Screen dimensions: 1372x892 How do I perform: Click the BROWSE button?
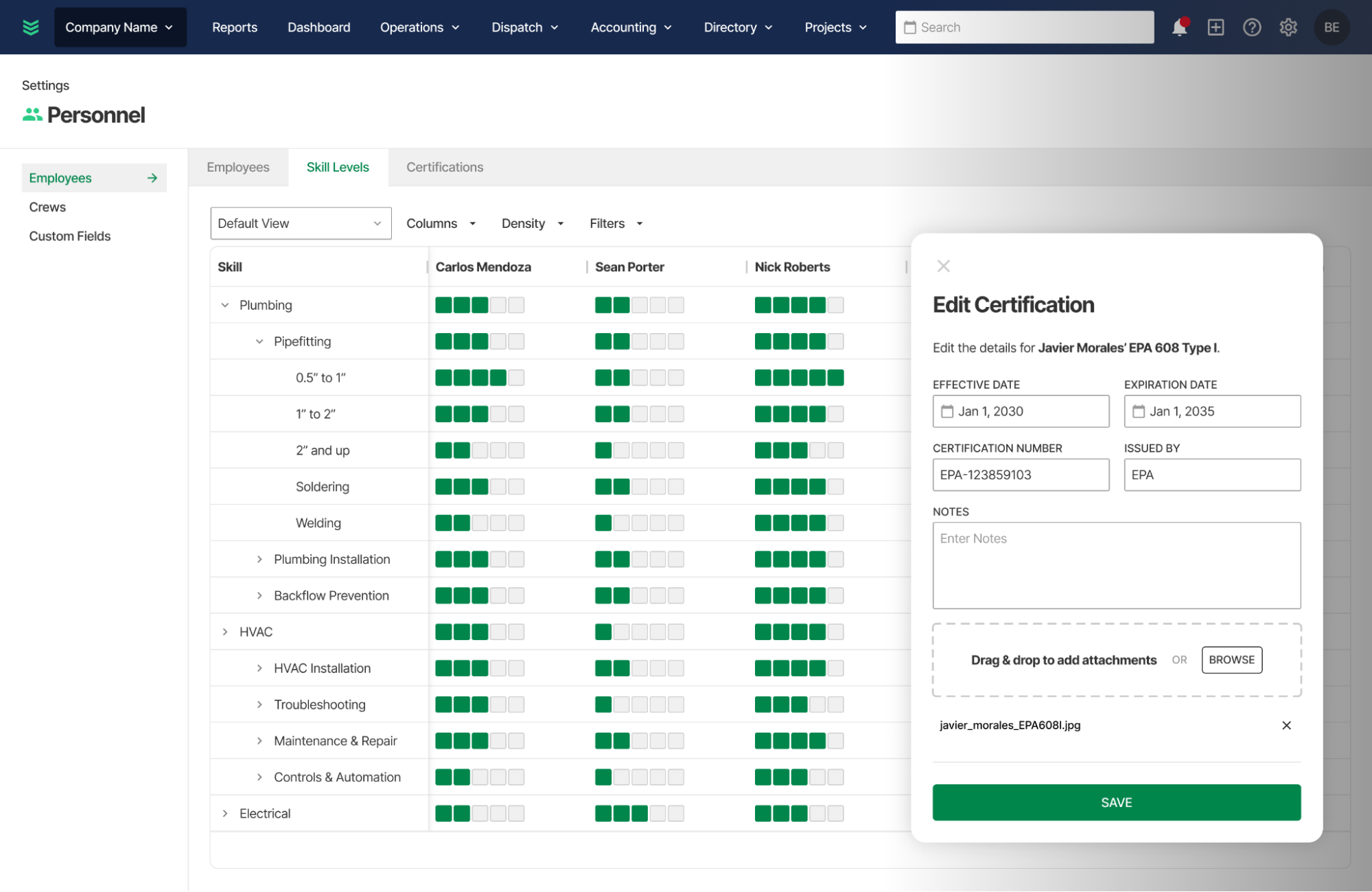point(1231,660)
